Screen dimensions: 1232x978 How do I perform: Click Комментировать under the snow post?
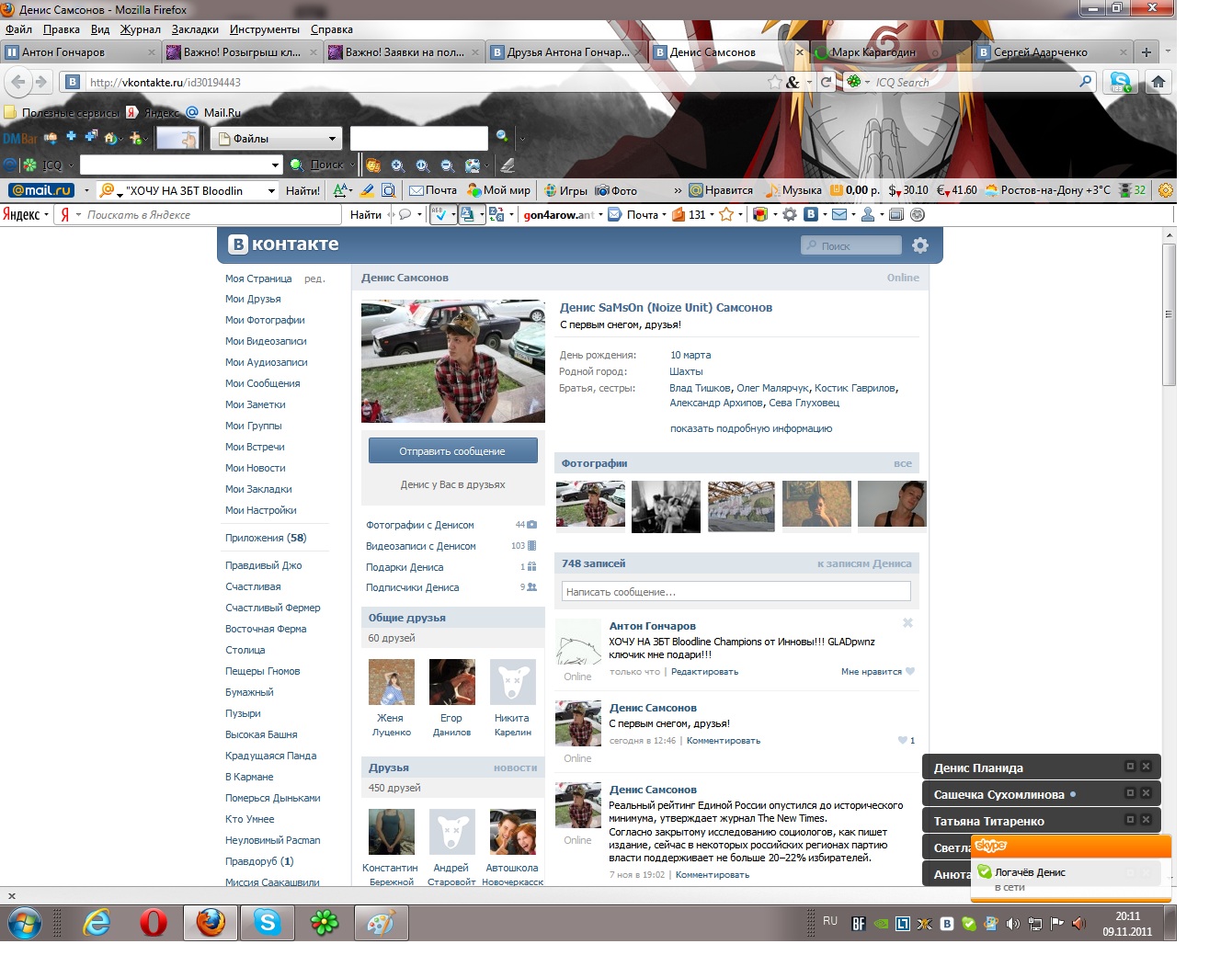pos(723,741)
